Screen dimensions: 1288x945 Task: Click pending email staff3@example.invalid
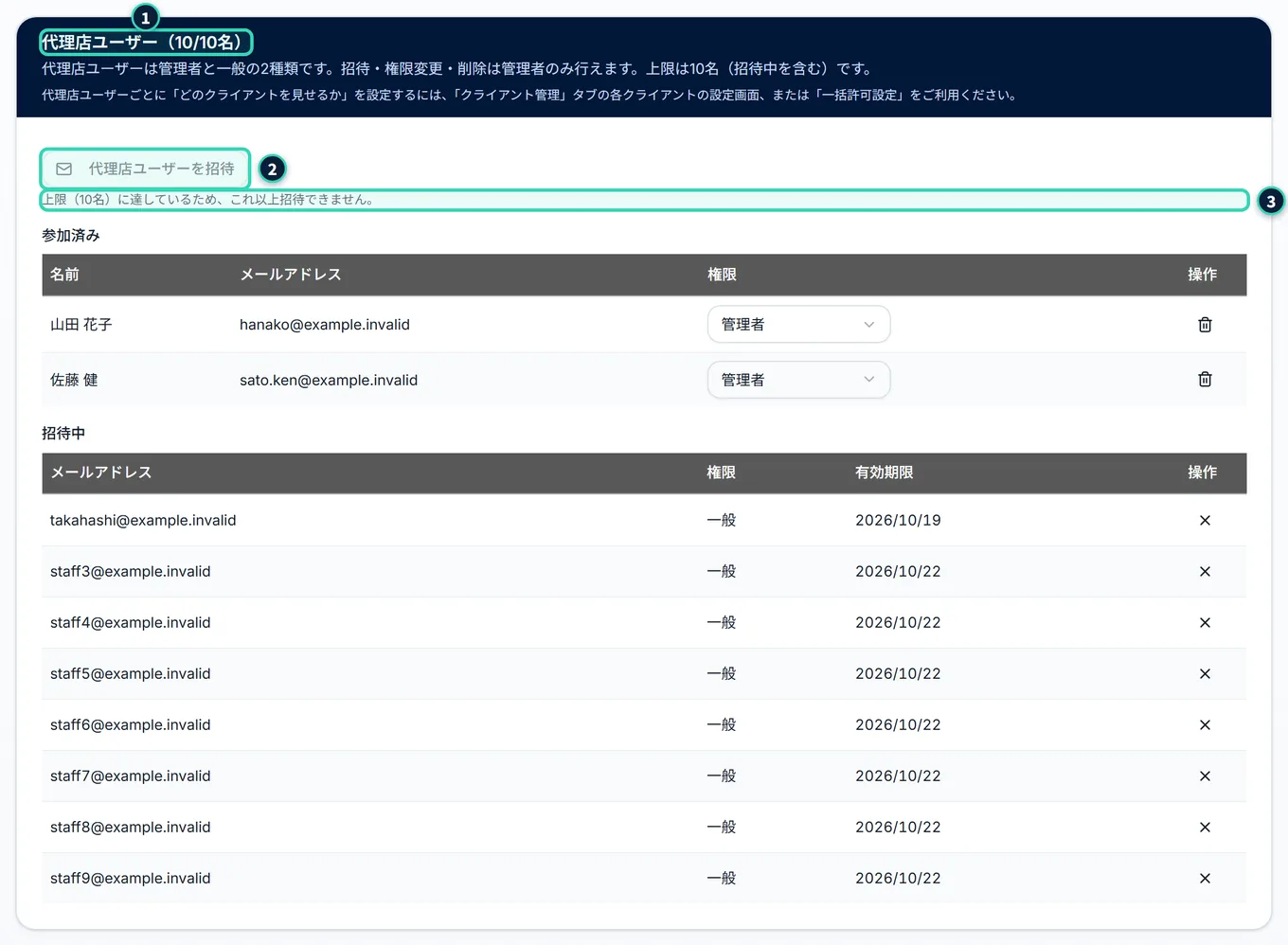tap(131, 571)
